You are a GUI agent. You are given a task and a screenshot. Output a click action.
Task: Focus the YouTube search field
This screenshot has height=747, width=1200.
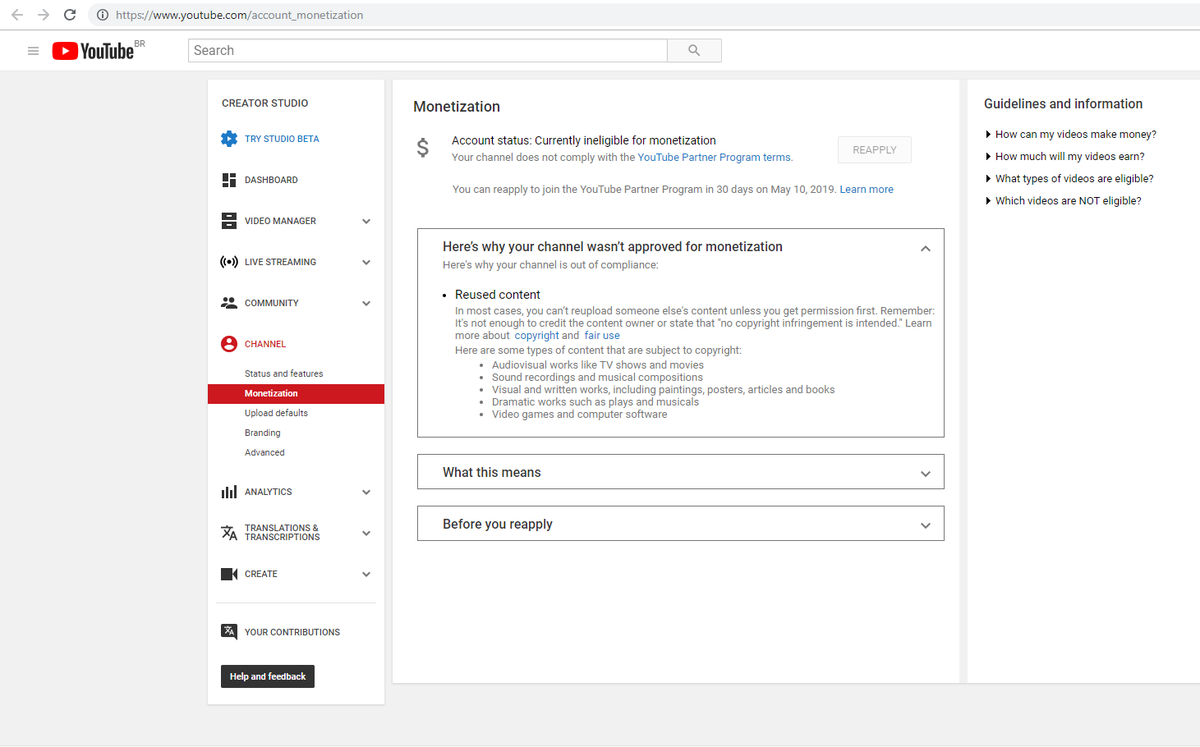point(428,50)
